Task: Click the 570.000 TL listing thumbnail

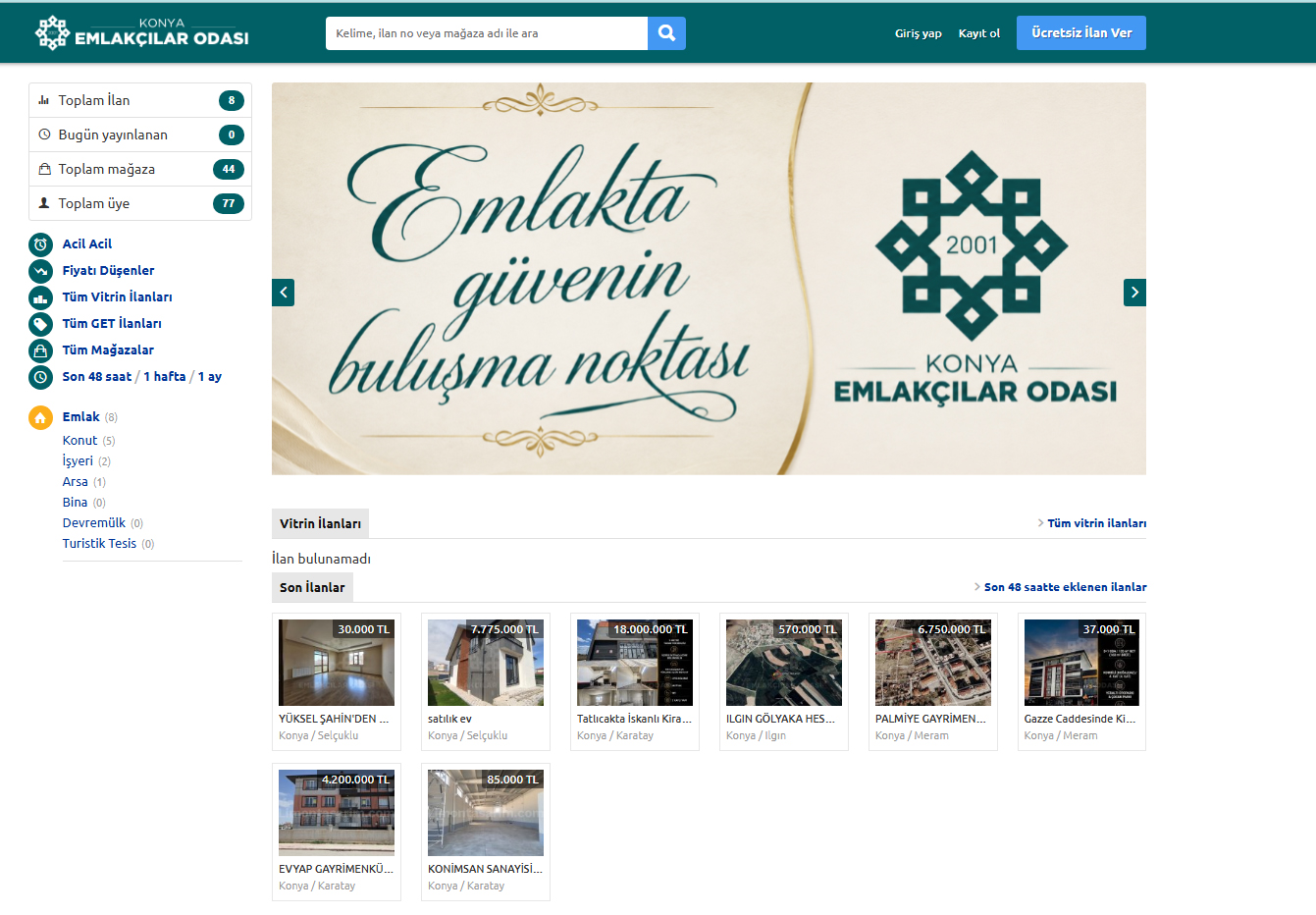Action: tap(784, 663)
